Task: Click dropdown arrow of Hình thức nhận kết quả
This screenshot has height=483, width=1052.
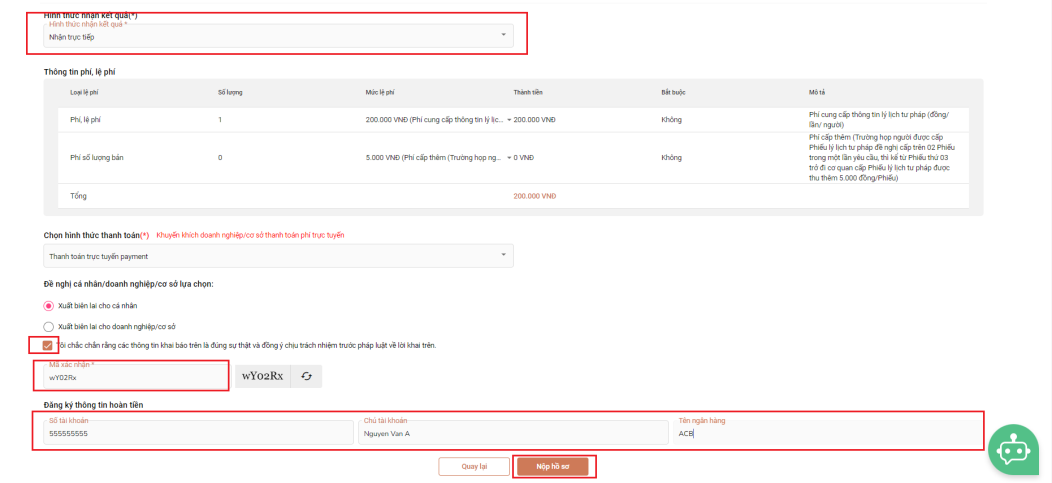Action: point(503,36)
